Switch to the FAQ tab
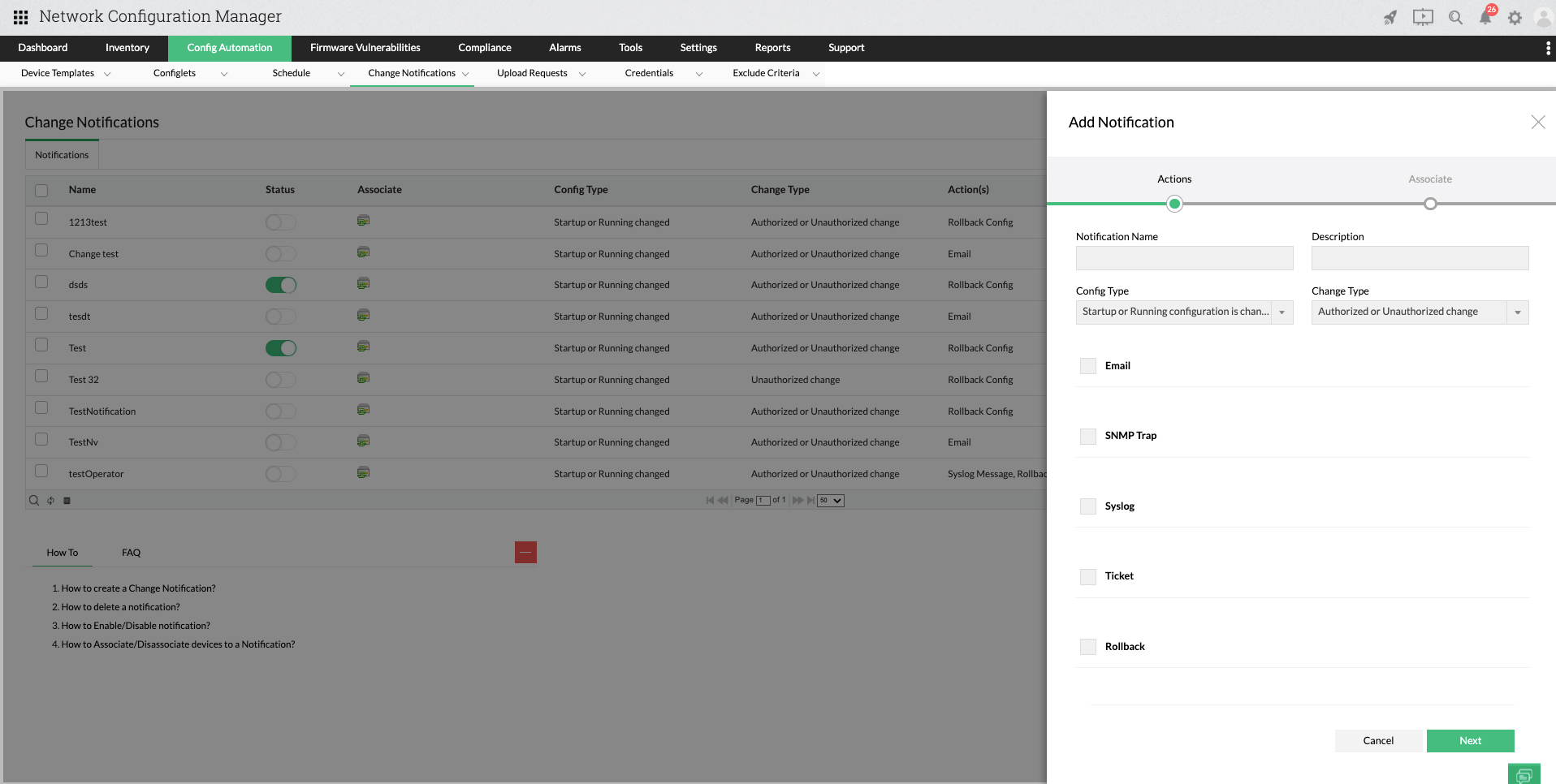Image resolution: width=1556 pixels, height=784 pixels. point(130,552)
